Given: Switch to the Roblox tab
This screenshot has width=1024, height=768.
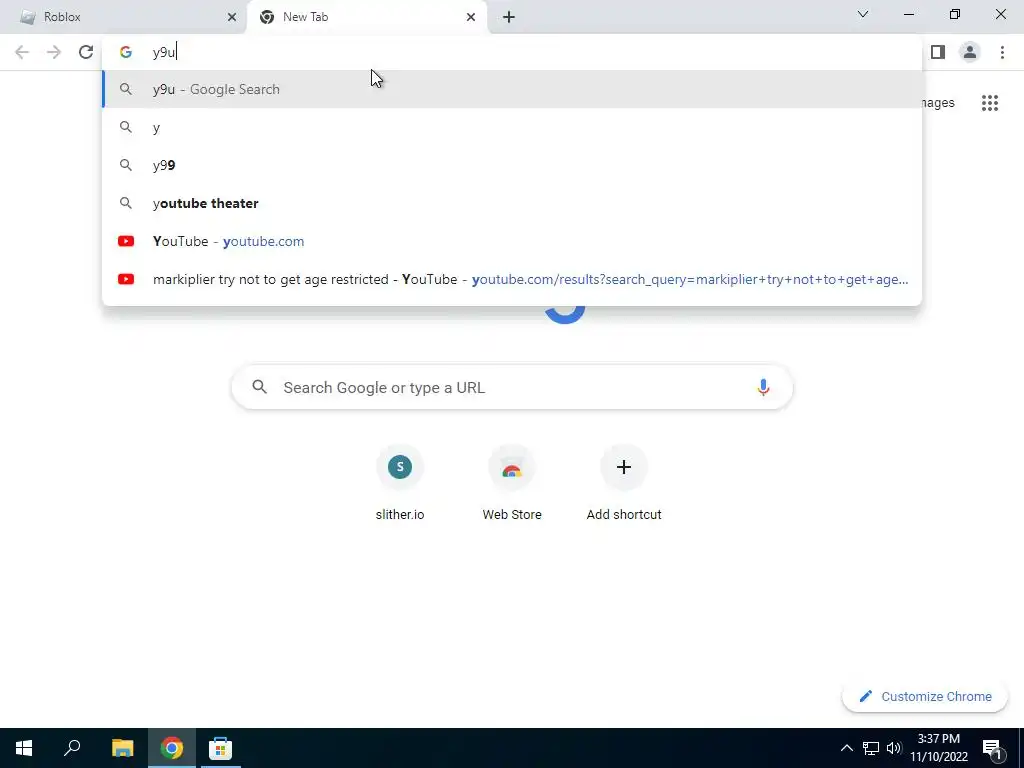Looking at the screenshot, I should click(x=124, y=17).
